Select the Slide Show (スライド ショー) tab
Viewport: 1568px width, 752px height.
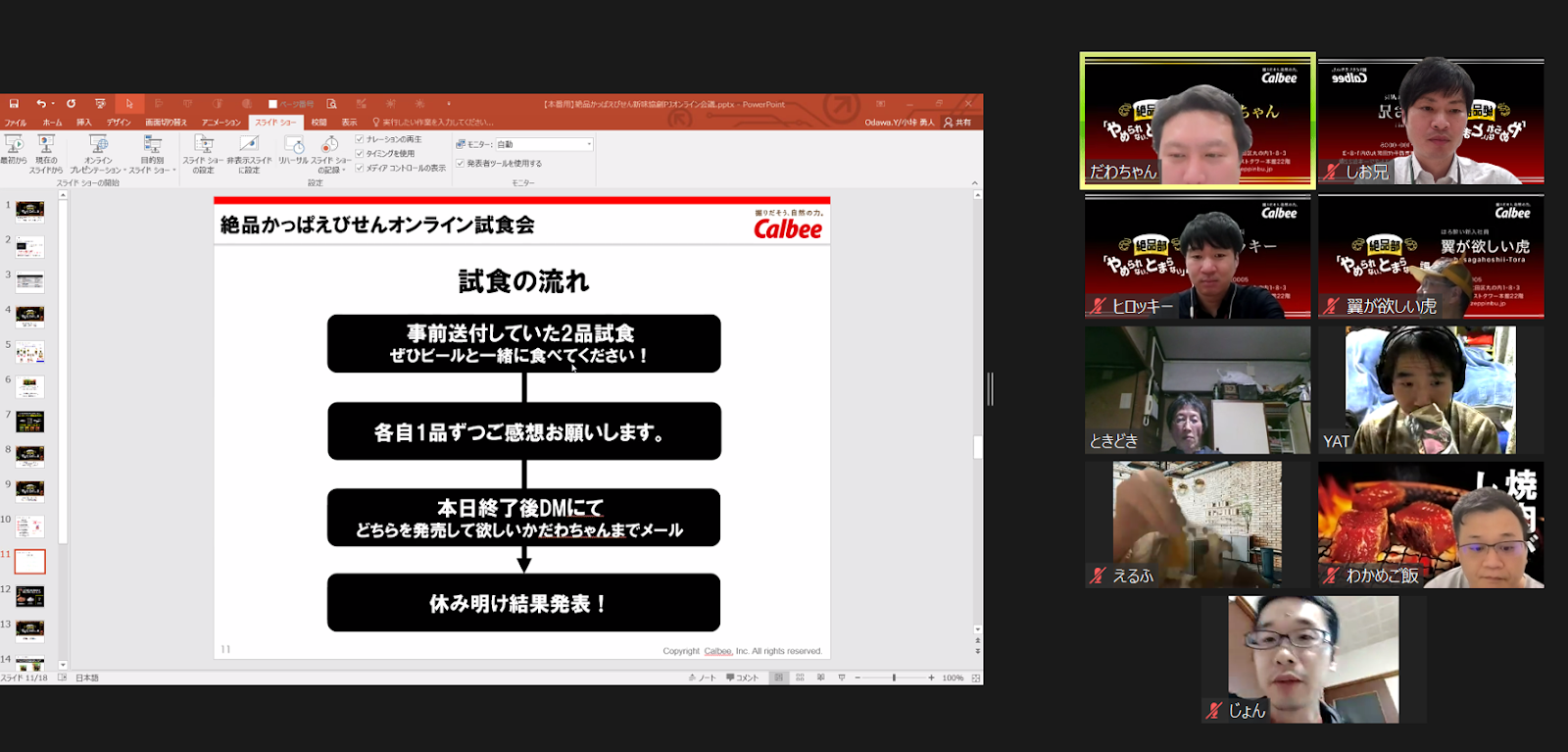(x=275, y=123)
